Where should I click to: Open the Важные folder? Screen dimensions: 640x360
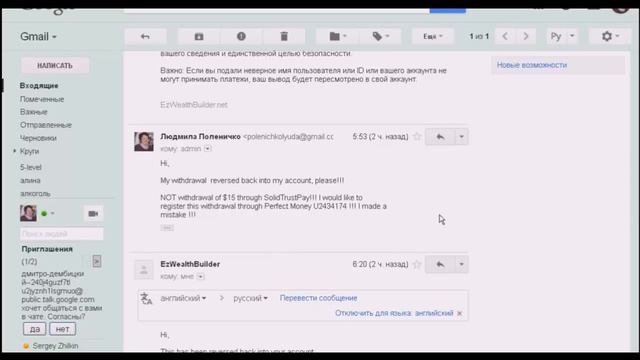click(x=34, y=112)
